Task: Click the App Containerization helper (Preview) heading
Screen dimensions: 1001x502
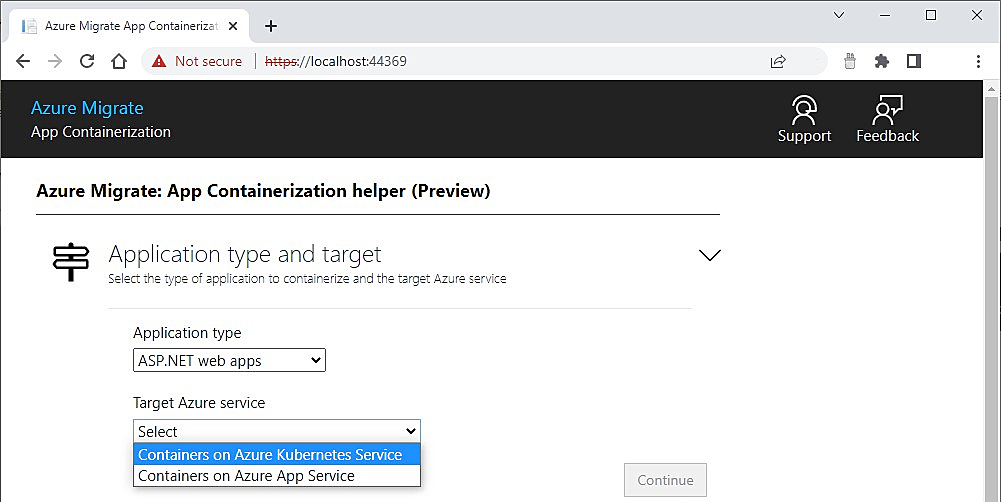Action: coord(263,191)
